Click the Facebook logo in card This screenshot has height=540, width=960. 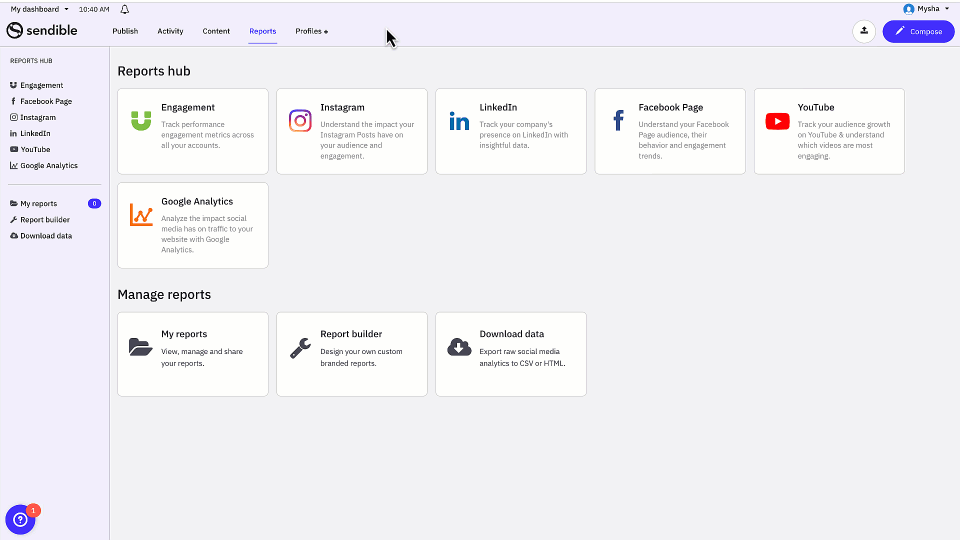(x=618, y=121)
